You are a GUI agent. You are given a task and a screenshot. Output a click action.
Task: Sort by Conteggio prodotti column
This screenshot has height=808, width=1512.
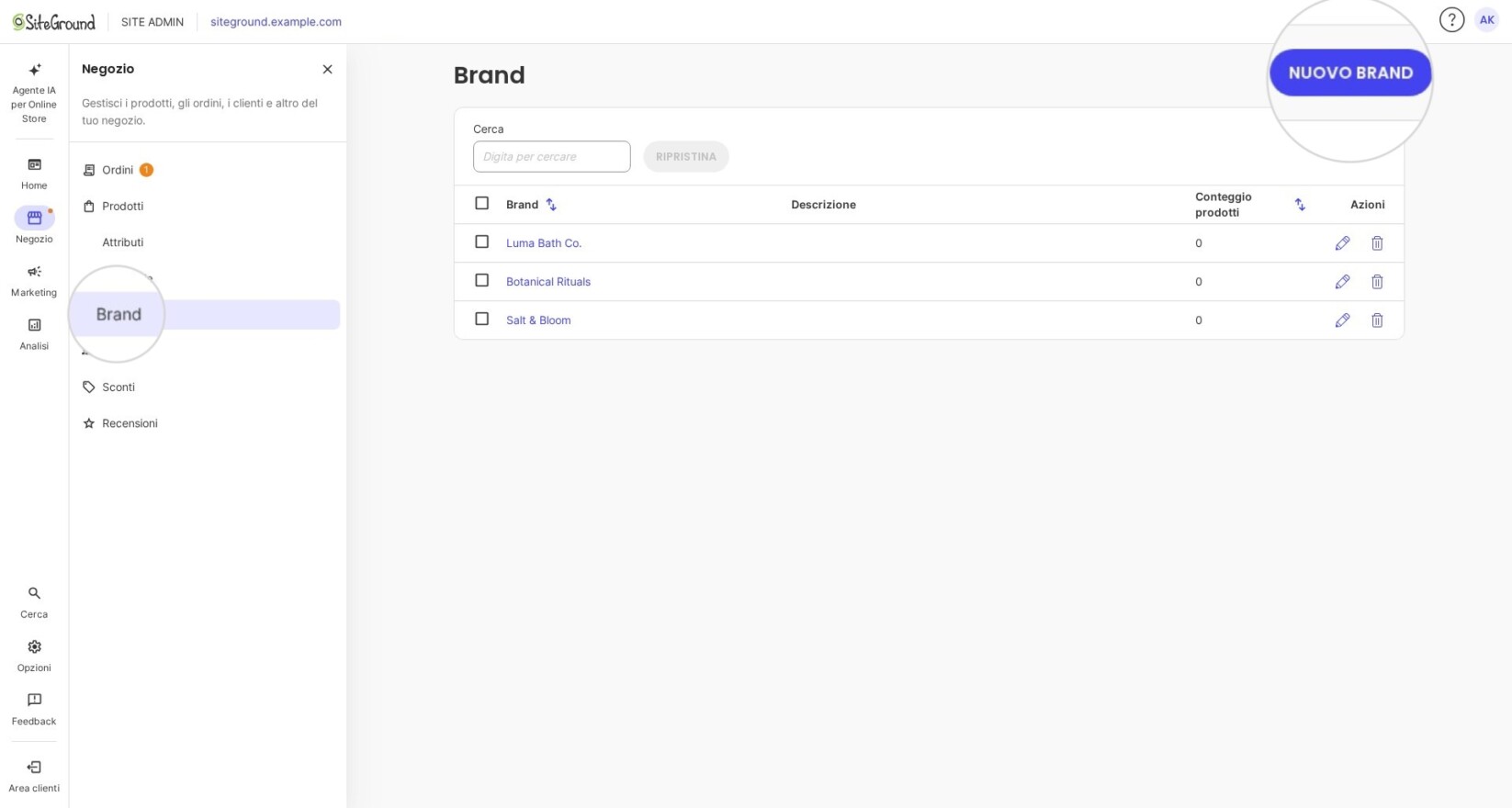[x=1300, y=205]
